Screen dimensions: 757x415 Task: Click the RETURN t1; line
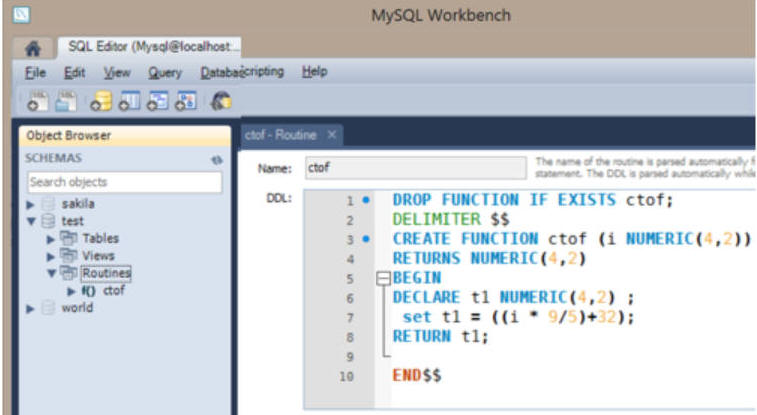tap(441, 336)
